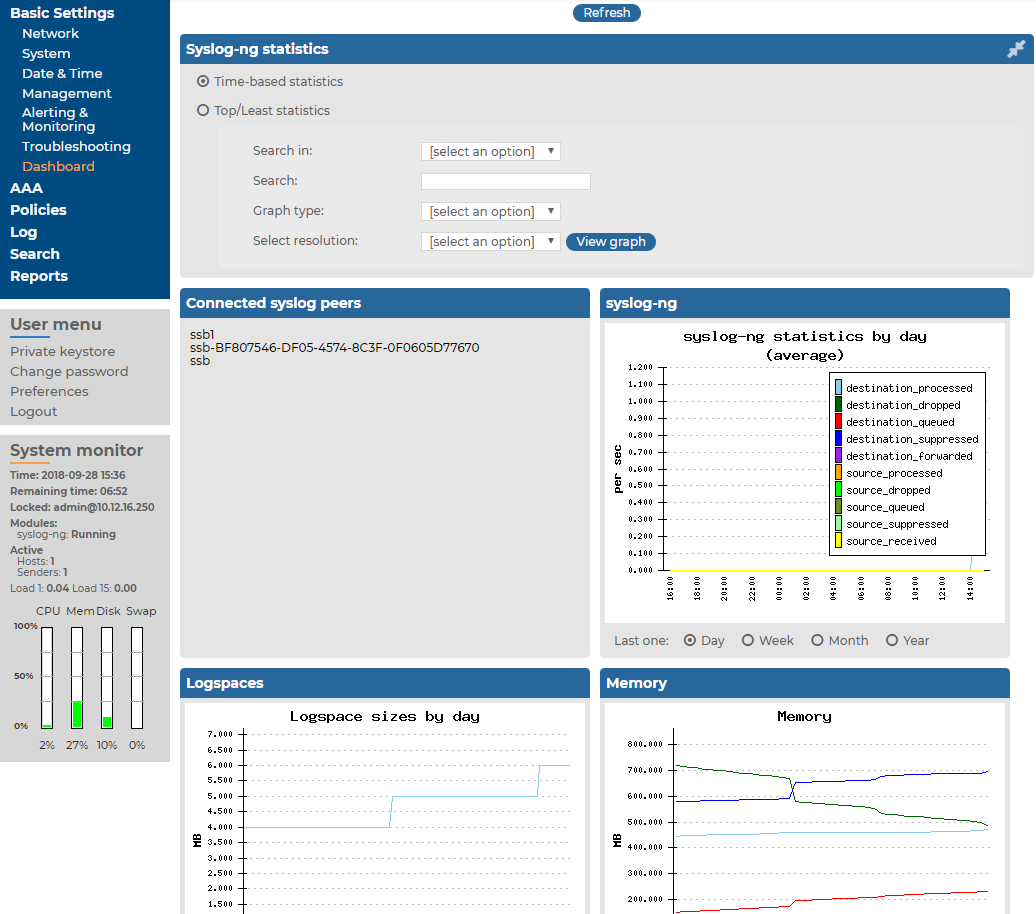Select Time-based statistics radio button
The image size is (1036, 914).
[204, 81]
